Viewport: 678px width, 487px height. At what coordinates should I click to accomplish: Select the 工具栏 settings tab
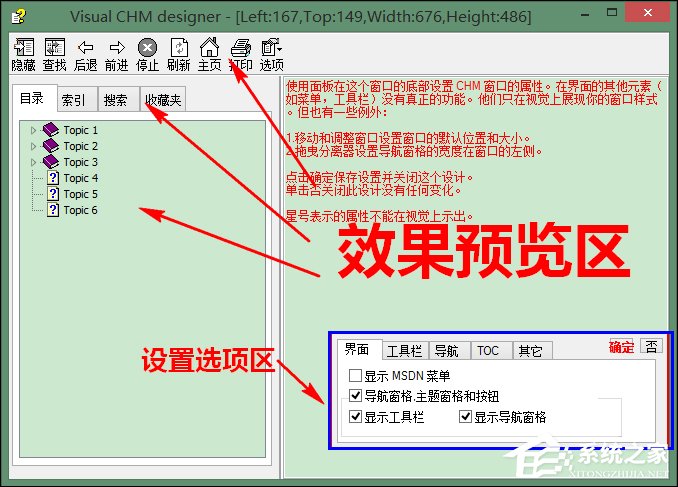tap(405, 351)
